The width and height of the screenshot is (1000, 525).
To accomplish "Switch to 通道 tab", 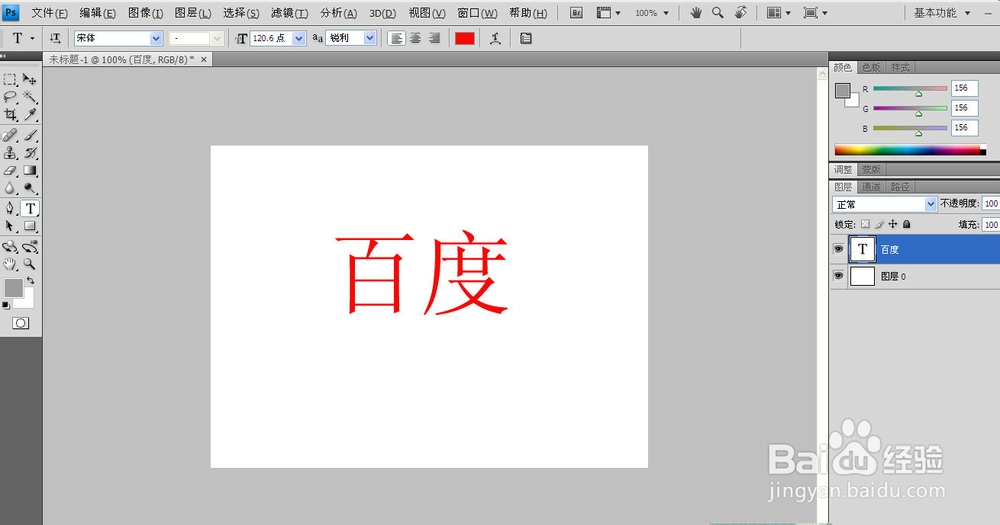I will point(871,187).
